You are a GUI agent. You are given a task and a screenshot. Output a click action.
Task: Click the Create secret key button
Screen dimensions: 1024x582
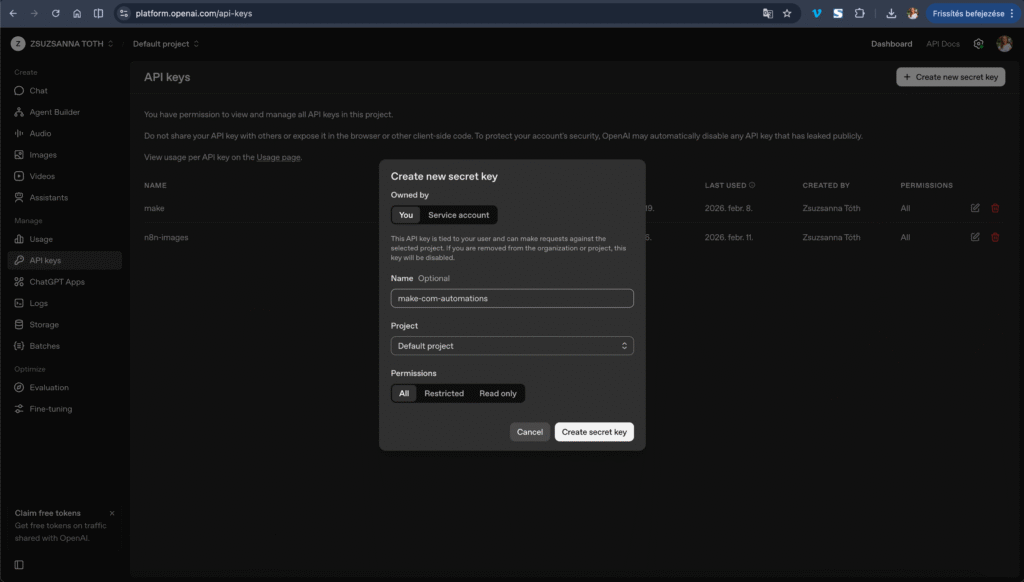(x=594, y=431)
